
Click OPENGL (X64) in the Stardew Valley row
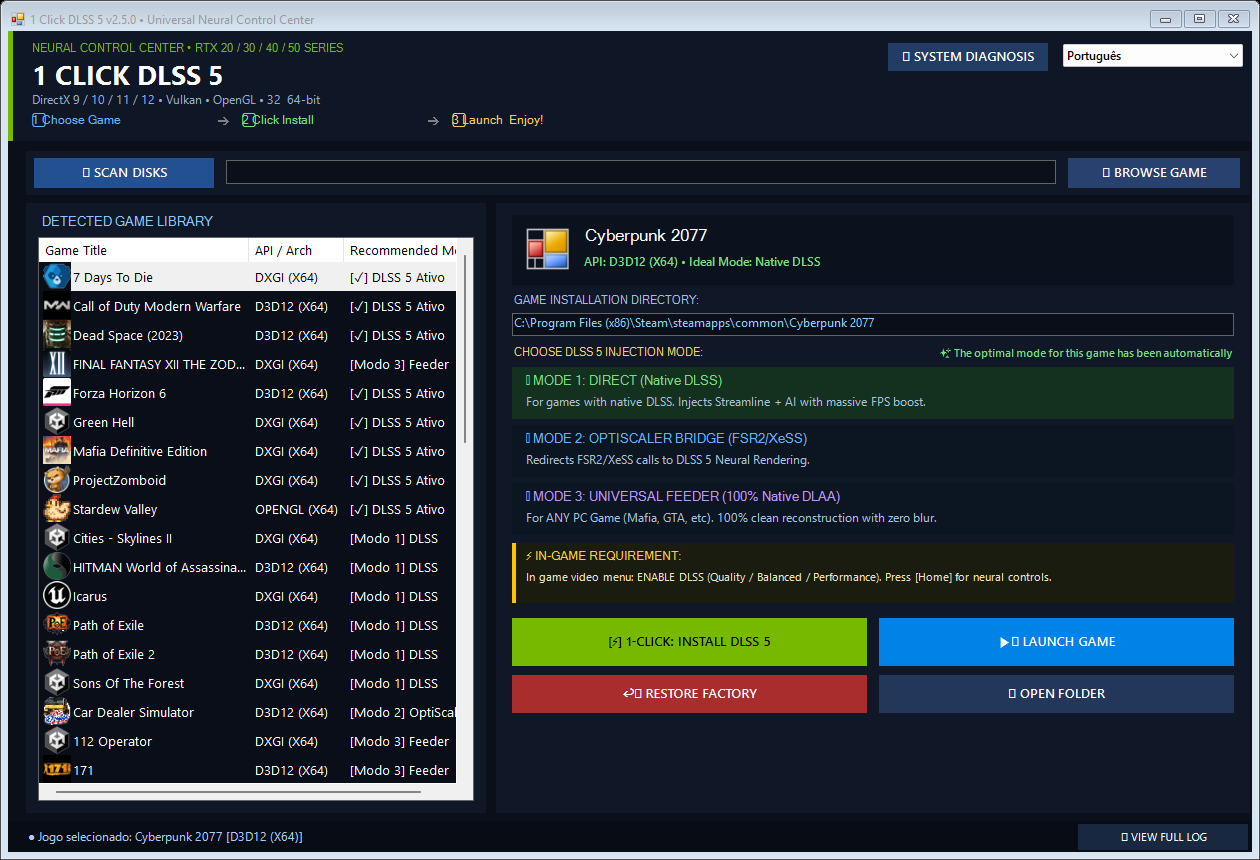click(x=296, y=509)
